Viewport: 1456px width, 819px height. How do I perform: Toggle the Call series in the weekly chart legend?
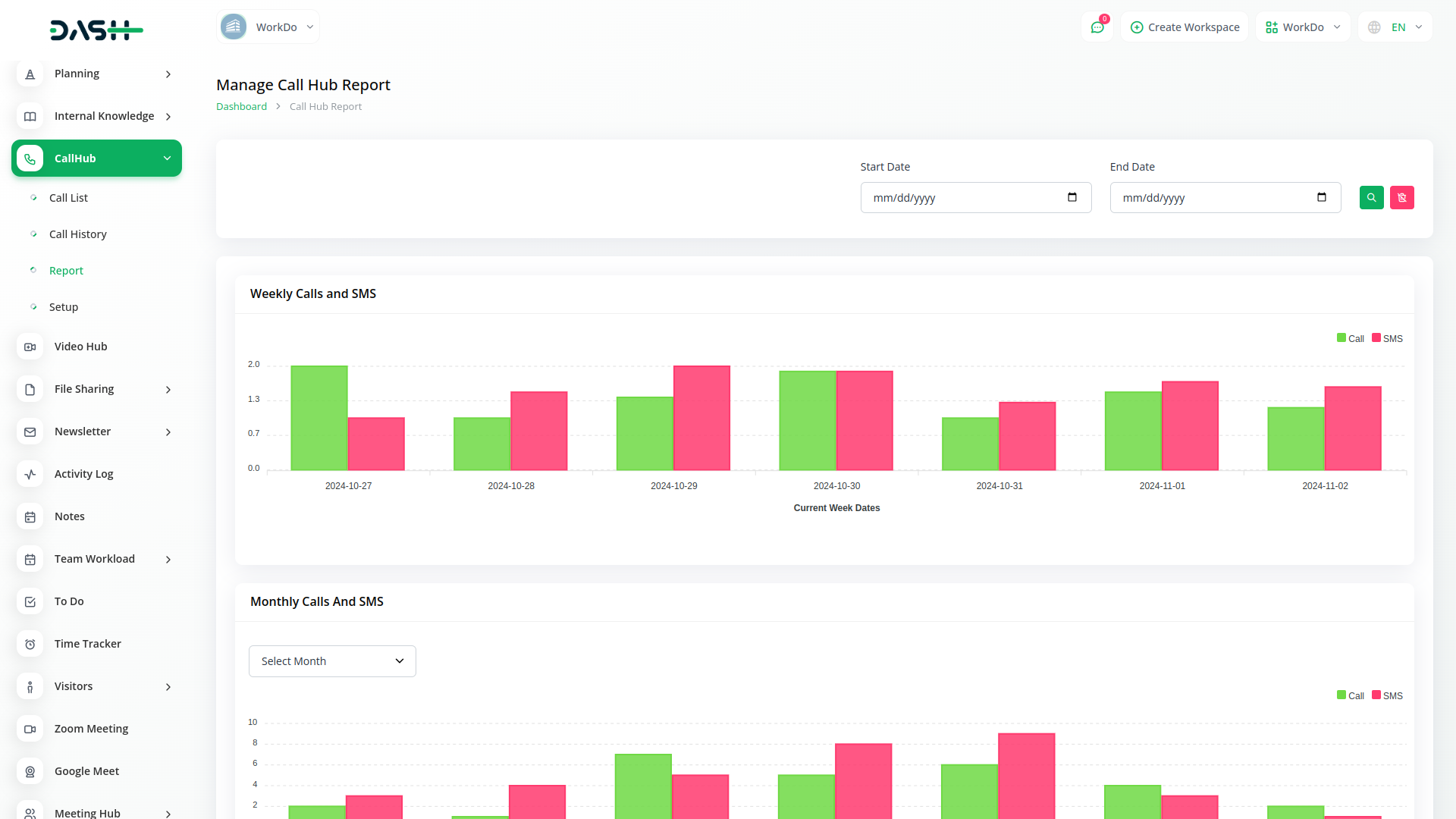[1350, 338]
